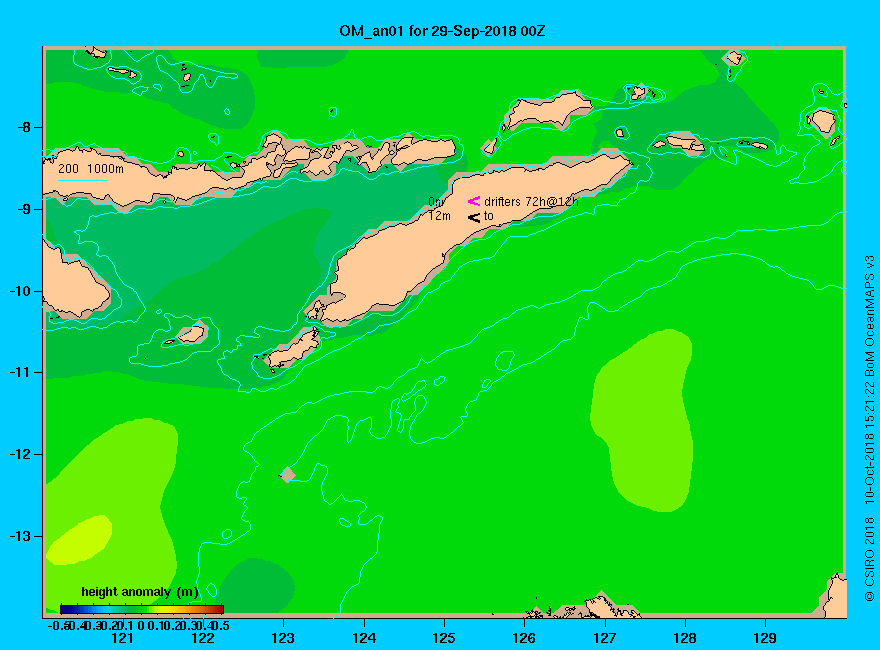880x650 pixels.
Task: Click the latitude label -10
Action: [20, 291]
